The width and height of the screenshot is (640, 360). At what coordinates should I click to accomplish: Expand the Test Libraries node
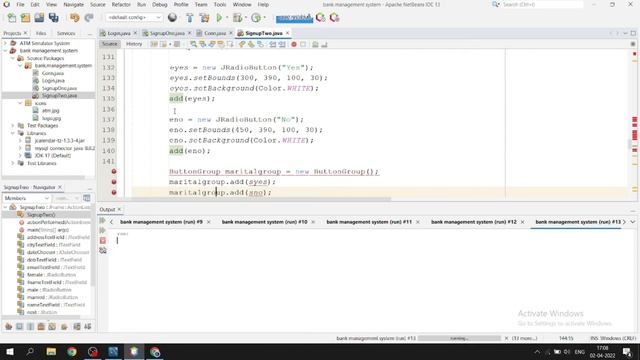tap(13, 163)
